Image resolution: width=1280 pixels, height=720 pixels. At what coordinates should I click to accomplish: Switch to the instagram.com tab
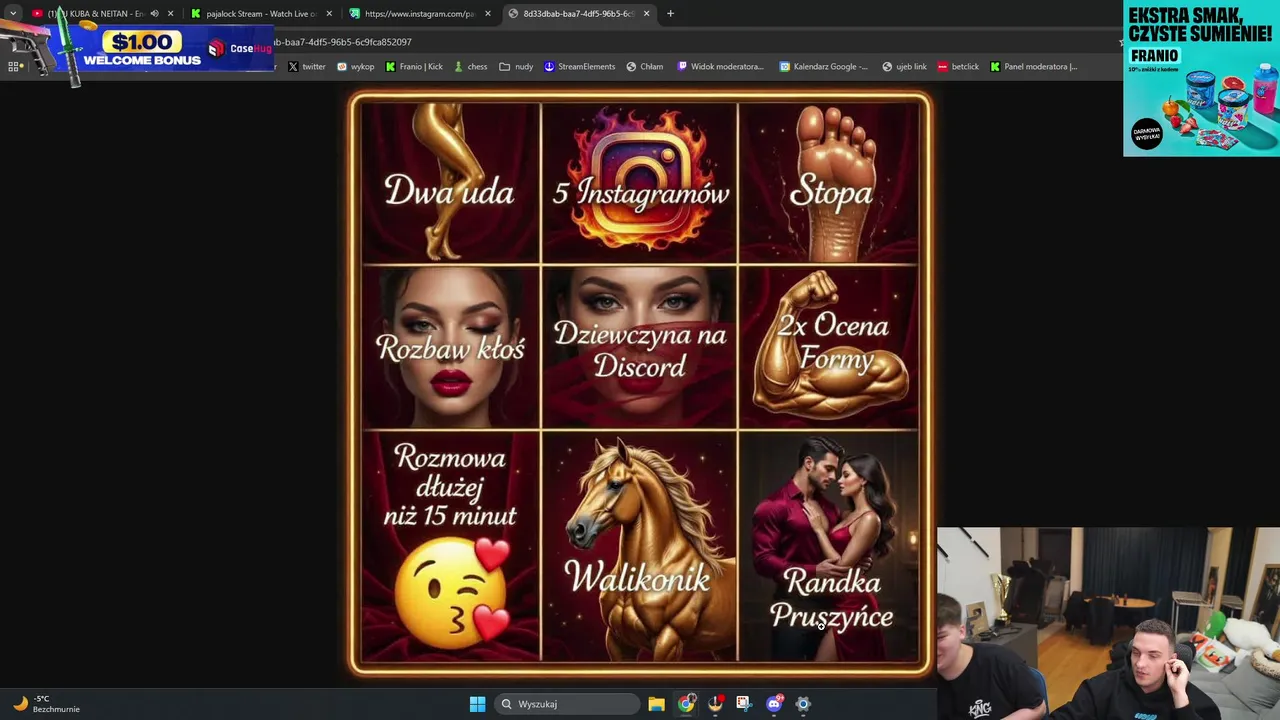coord(418,14)
